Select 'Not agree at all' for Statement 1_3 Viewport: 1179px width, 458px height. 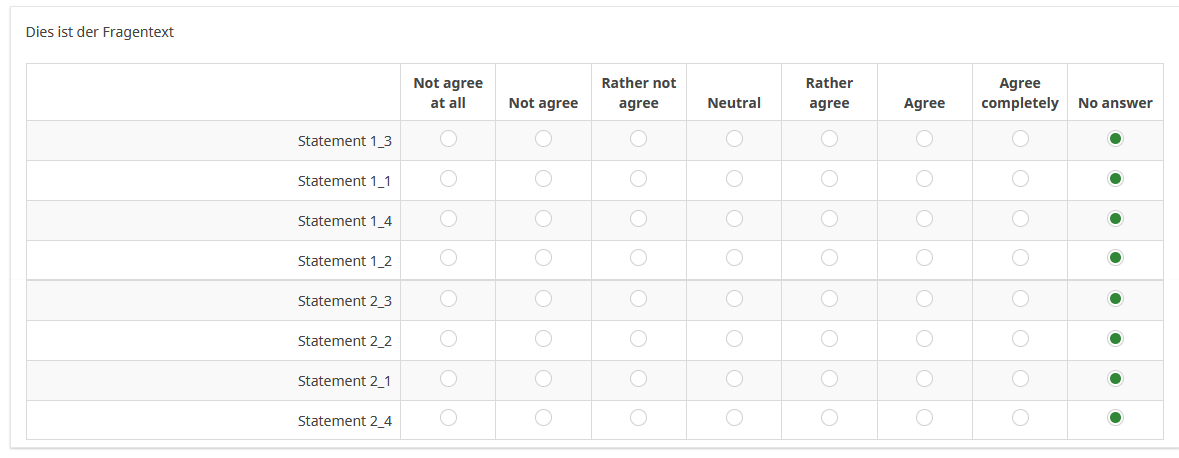(448, 139)
